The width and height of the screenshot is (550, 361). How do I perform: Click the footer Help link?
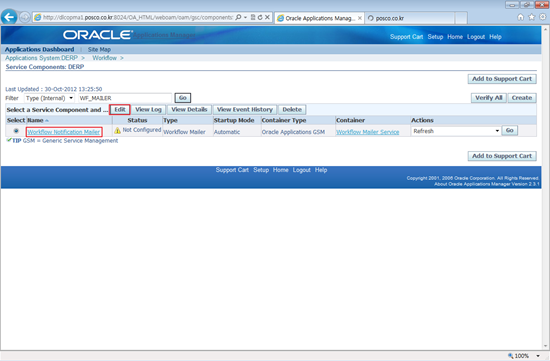(x=321, y=170)
